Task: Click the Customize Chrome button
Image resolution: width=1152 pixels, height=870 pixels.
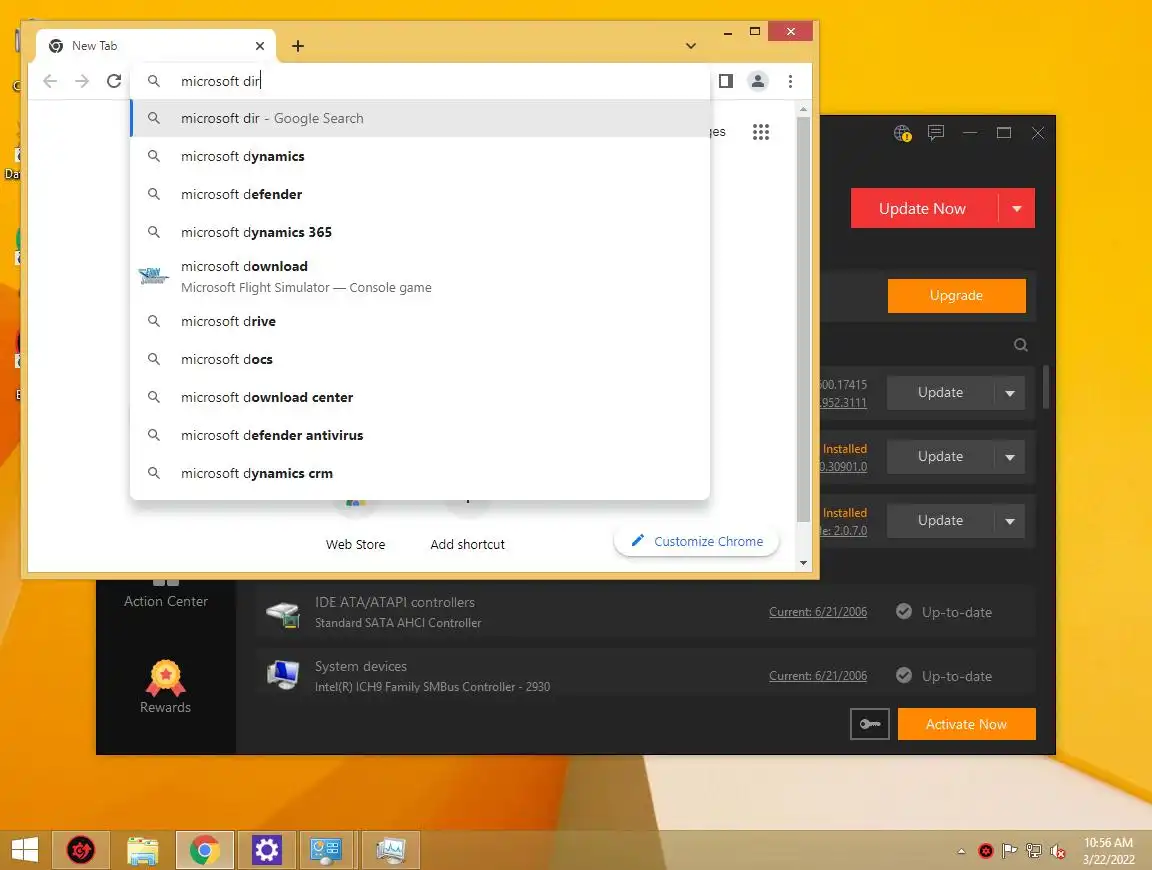Action: click(696, 542)
